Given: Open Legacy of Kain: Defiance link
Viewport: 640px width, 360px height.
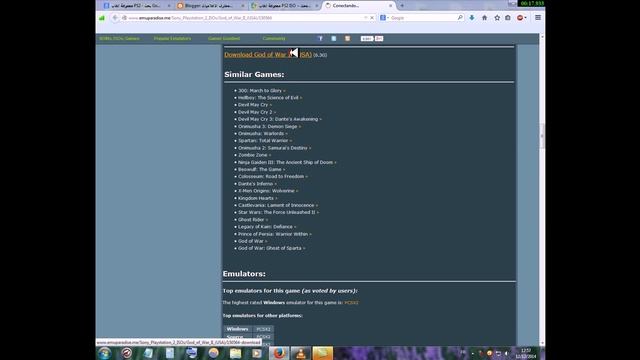Looking at the screenshot, I should 265,227.
